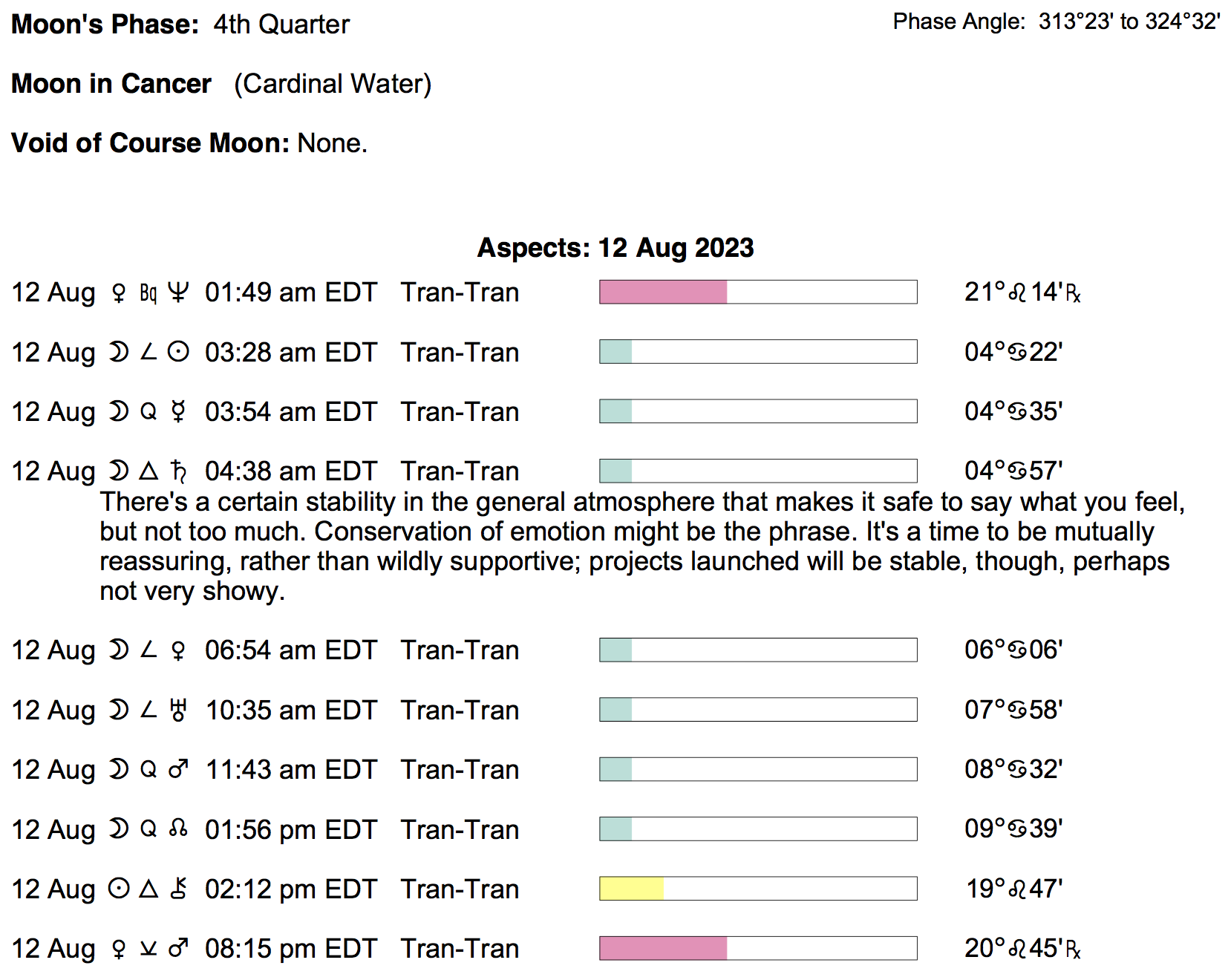Click the Void of Course Moon text
The image size is (1231, 980).
pyautogui.click(x=189, y=143)
